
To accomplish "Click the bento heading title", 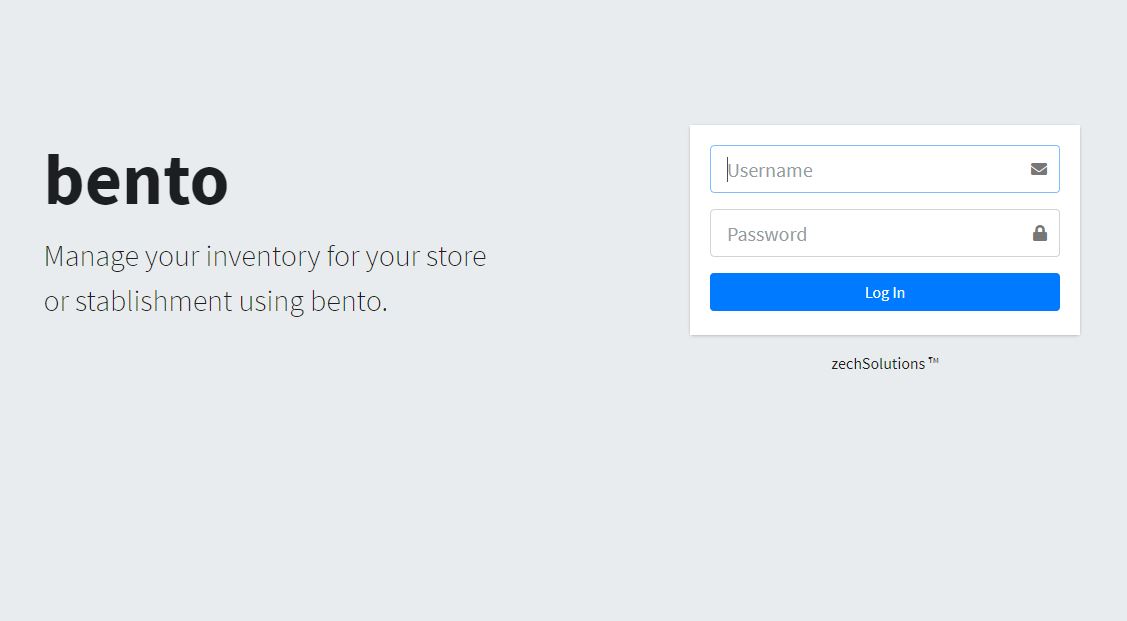I will 137,180.
